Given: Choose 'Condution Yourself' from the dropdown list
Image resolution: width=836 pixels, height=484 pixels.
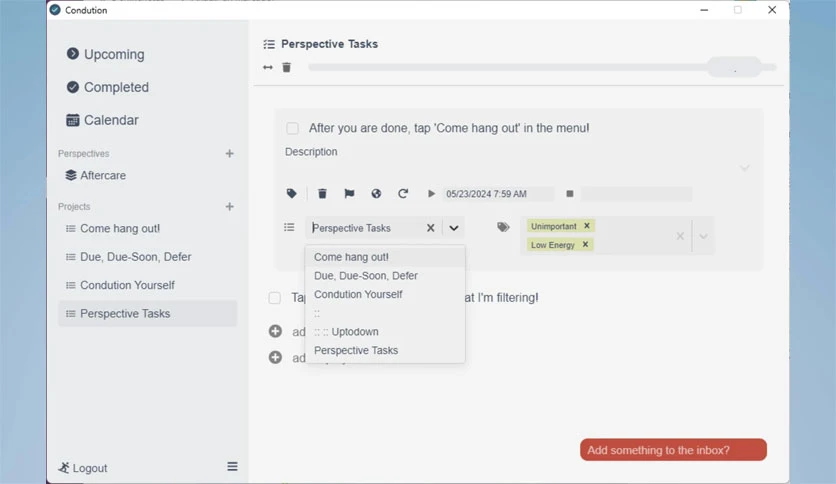Looking at the screenshot, I should pos(385,294).
